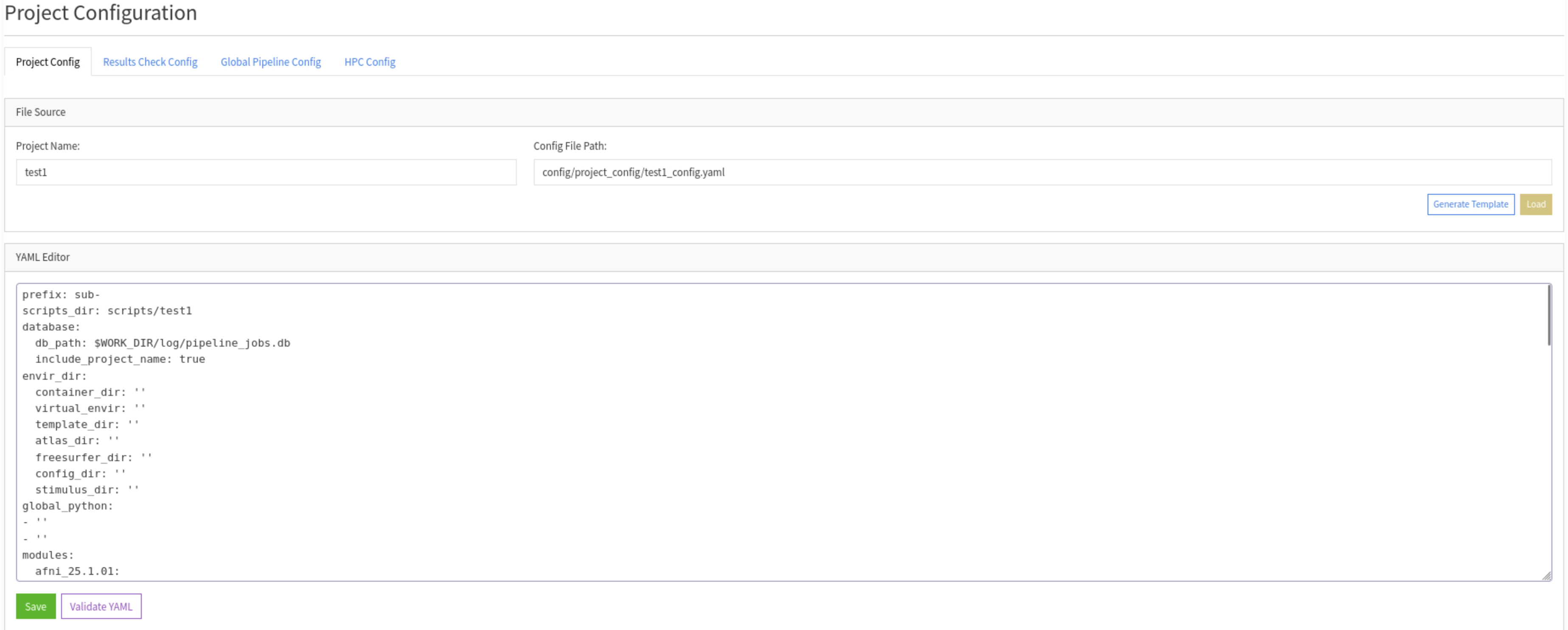Click the 'atlas_dir' line
This screenshot has height=630, width=1568.
coord(77,441)
